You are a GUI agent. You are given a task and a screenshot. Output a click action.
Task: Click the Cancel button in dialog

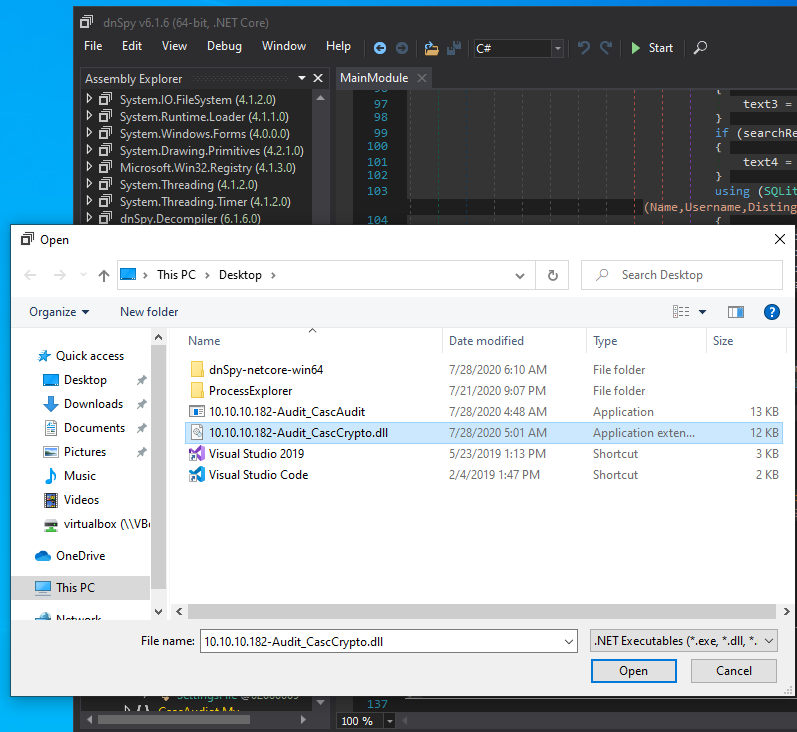733,671
